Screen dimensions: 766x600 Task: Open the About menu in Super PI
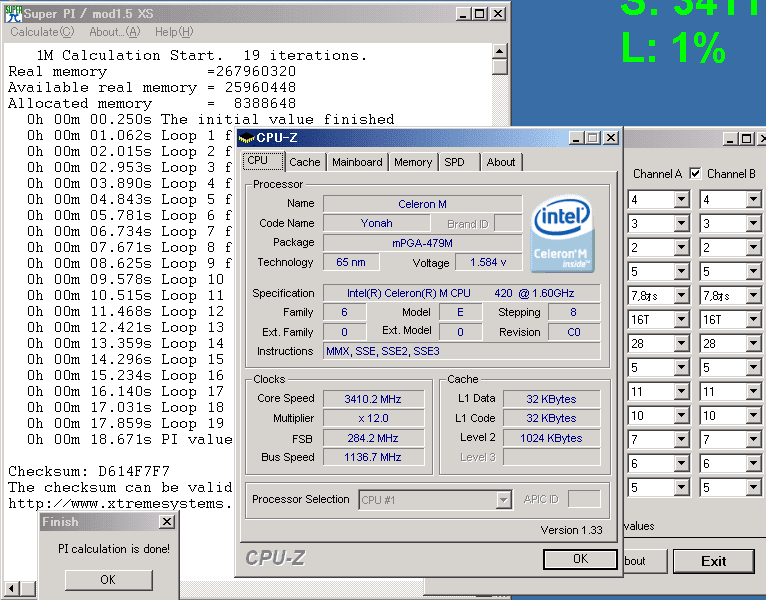(x=114, y=32)
